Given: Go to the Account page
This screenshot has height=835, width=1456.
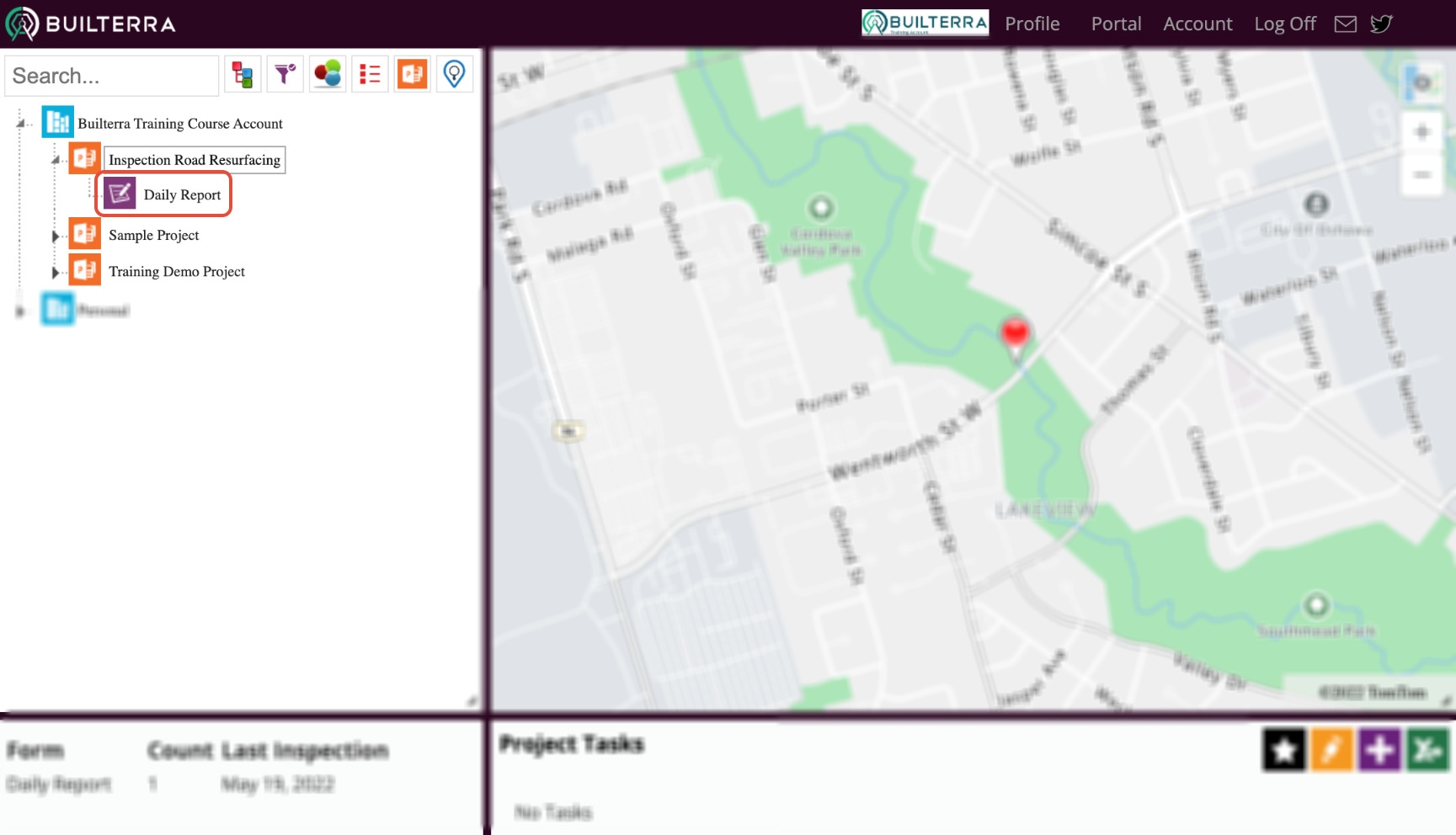Looking at the screenshot, I should pos(1197,24).
